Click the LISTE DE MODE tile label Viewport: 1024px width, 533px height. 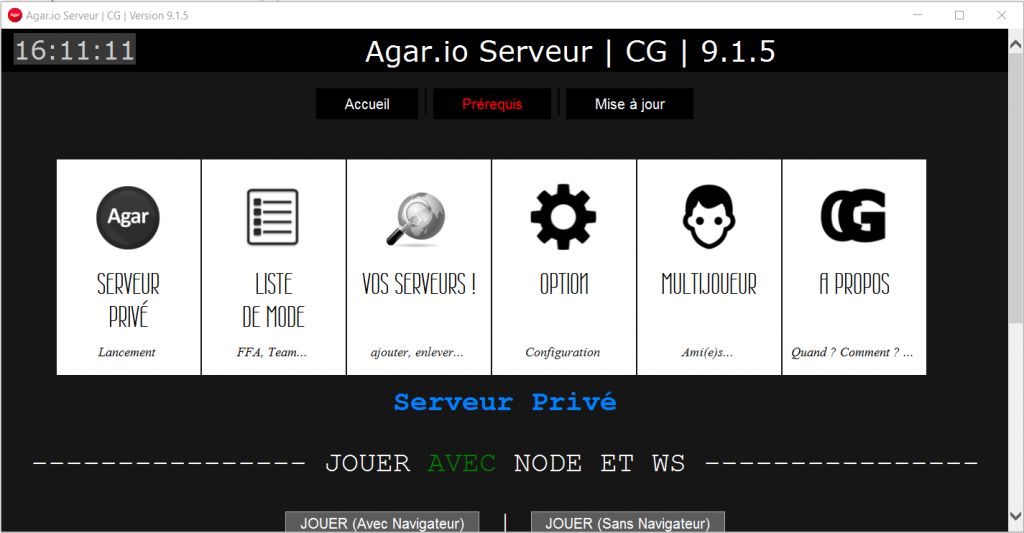click(273, 300)
